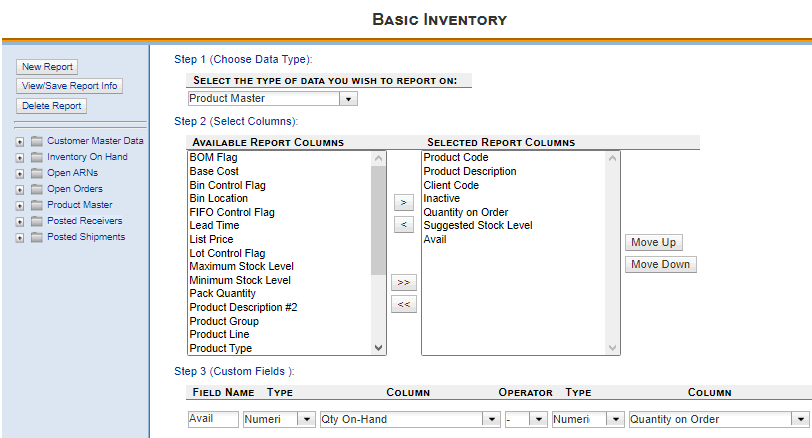Expand the Open ARNs tree node
Image resolution: width=812 pixels, height=438 pixels.
pyautogui.click(x=20, y=174)
